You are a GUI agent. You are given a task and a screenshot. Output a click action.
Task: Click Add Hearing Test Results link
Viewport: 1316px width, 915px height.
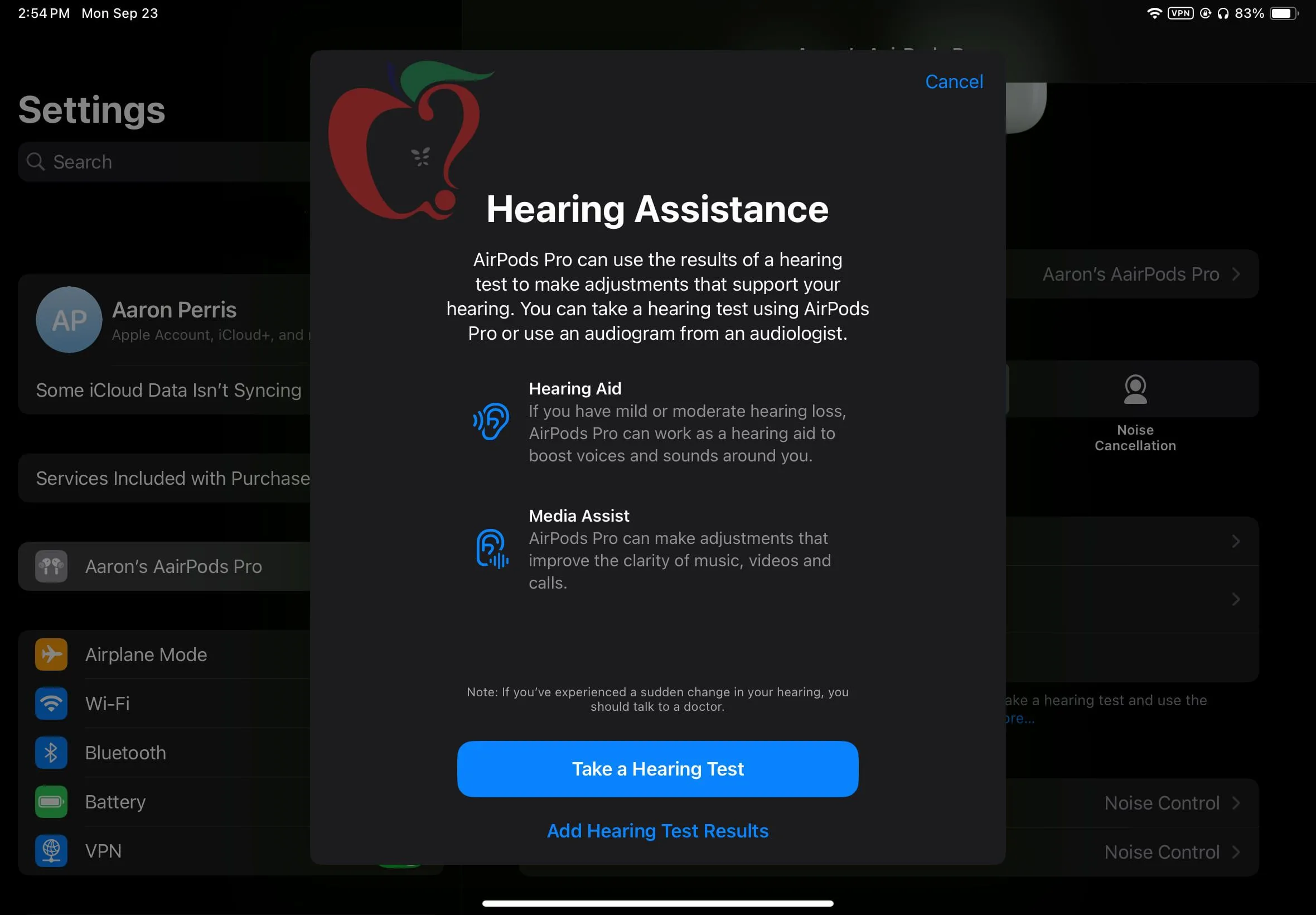point(658,831)
